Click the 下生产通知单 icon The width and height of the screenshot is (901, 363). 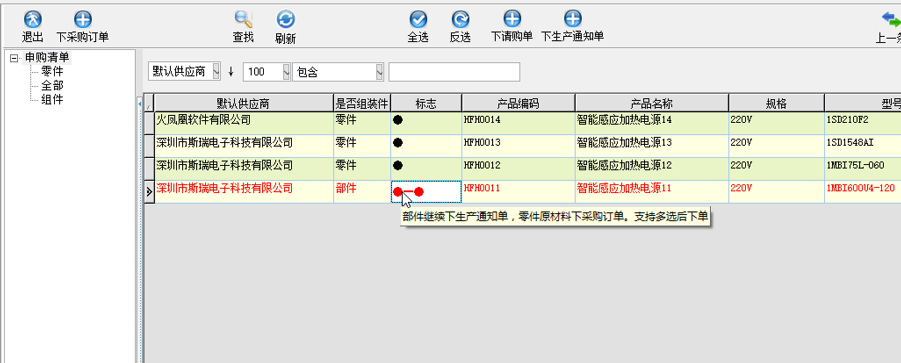coord(572,20)
